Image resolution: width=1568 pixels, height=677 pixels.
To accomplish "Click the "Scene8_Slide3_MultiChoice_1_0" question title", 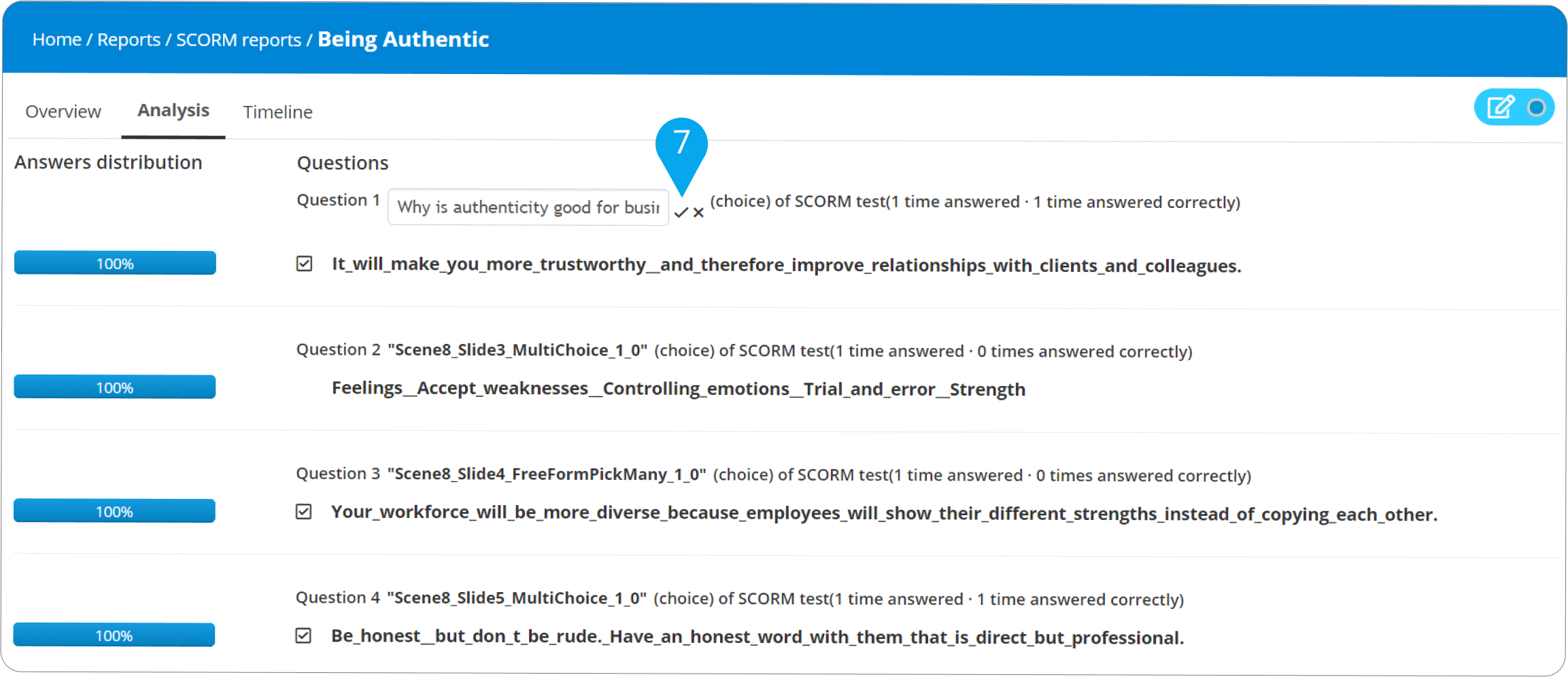I will click(517, 350).
